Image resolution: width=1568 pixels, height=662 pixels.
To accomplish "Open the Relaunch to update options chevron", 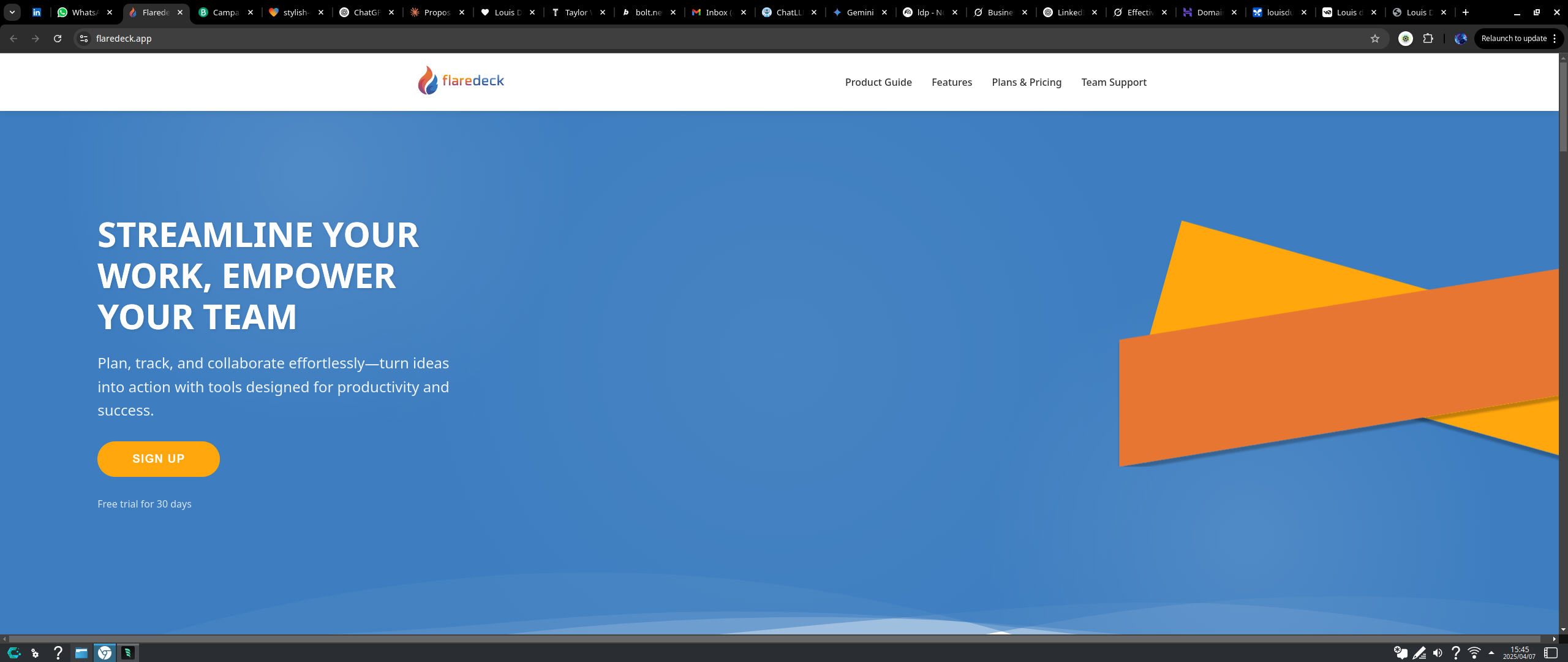I will (1556, 38).
